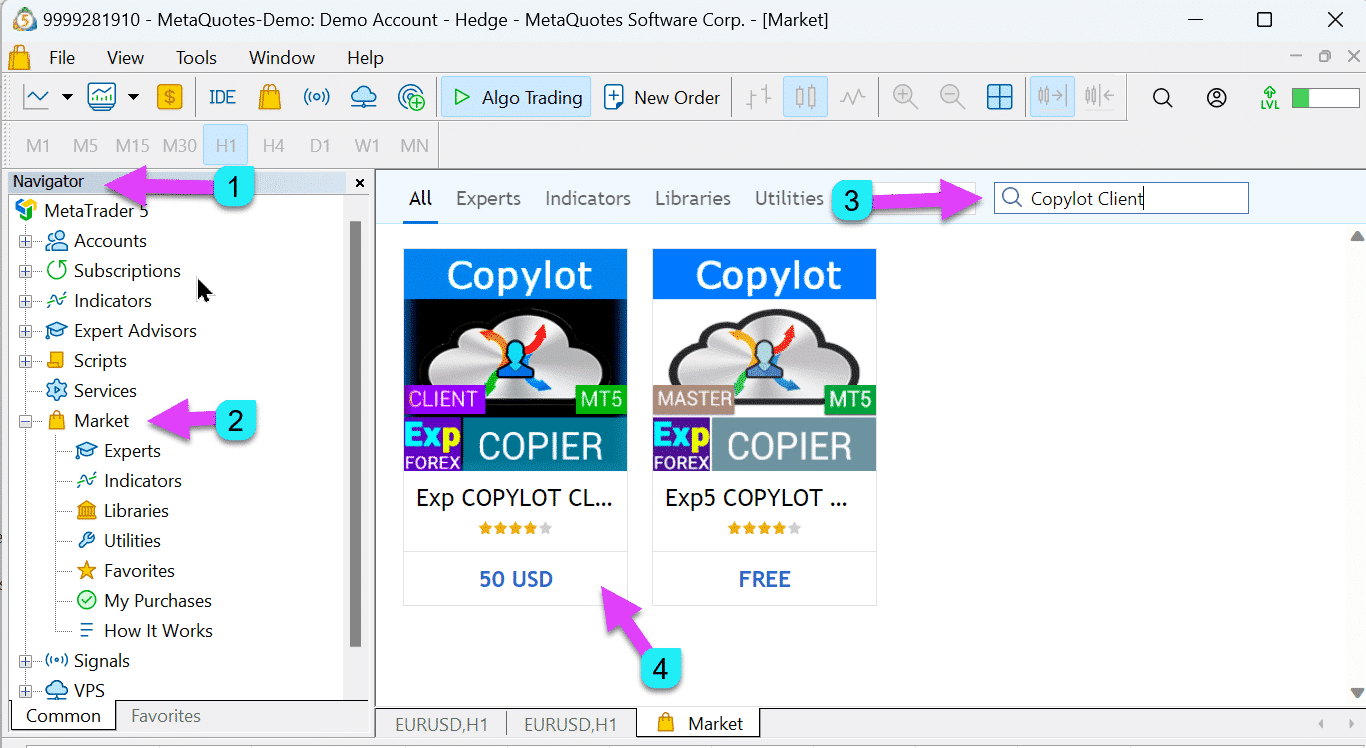The height and width of the screenshot is (748, 1366).
Task: Toggle the chart auto scroll icon
Action: [x=1052, y=97]
